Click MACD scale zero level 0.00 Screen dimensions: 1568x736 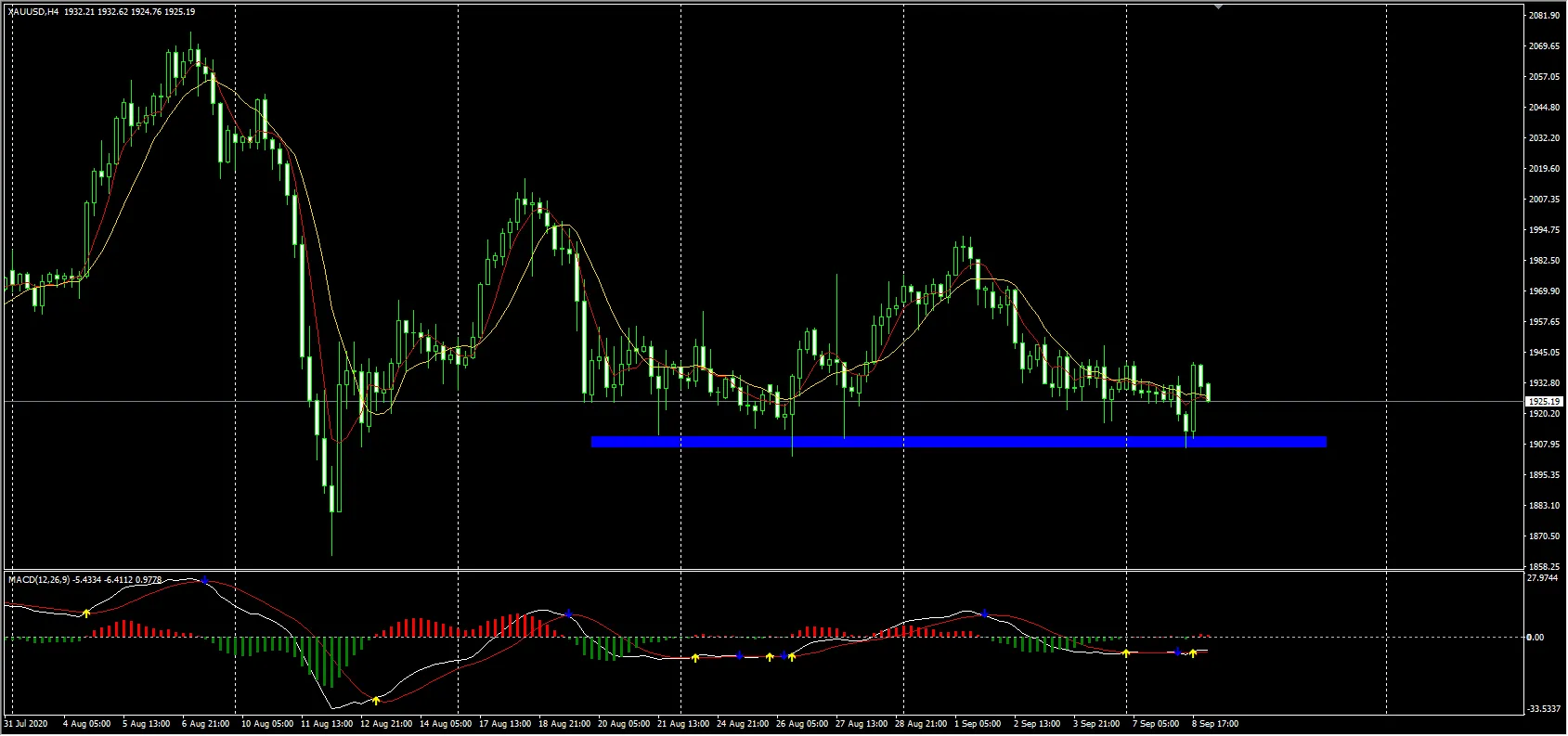(x=1536, y=638)
